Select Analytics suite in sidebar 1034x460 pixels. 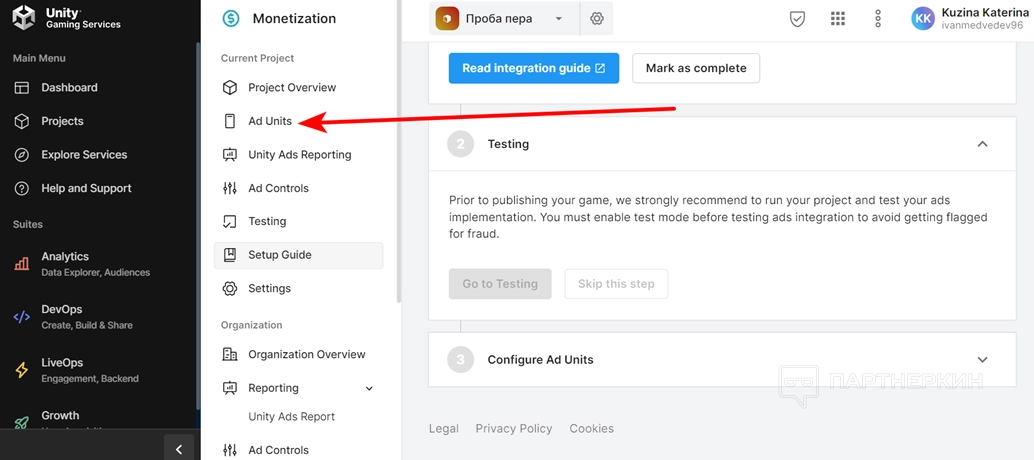pos(65,257)
